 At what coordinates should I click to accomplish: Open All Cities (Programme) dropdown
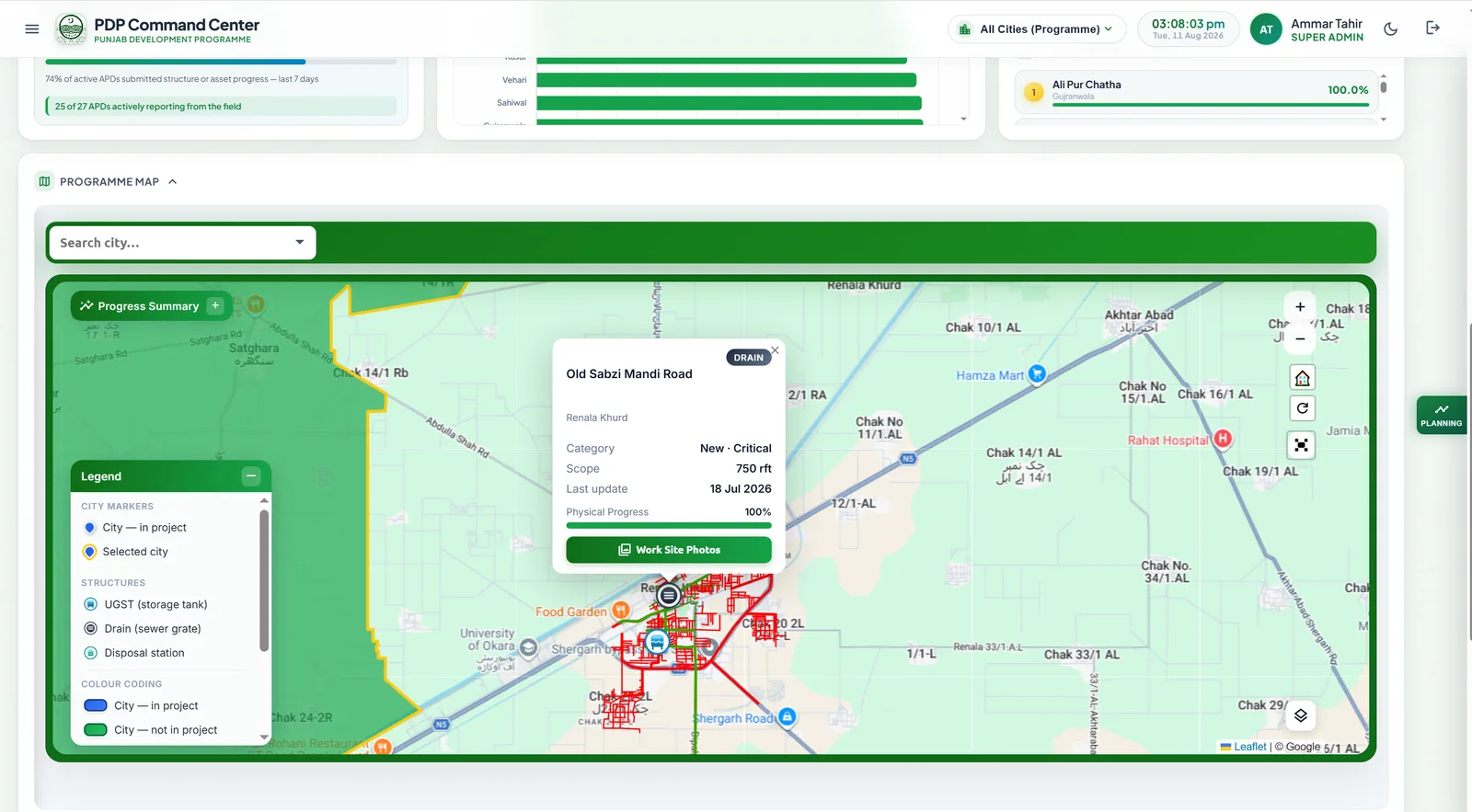click(1037, 29)
